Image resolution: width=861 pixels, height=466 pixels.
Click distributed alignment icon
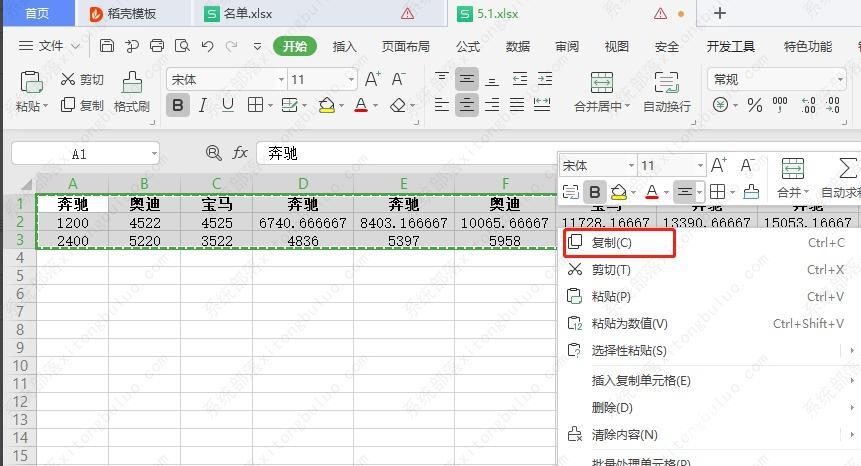[542, 104]
